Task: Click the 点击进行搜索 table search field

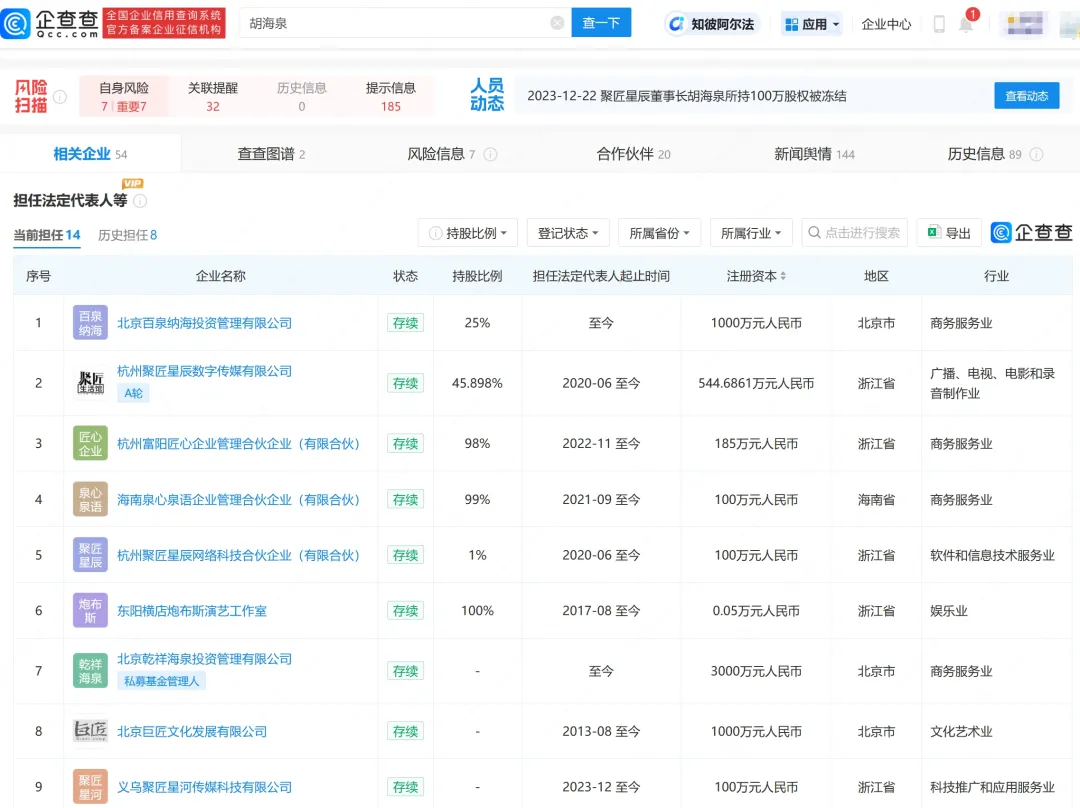Action: coord(854,234)
